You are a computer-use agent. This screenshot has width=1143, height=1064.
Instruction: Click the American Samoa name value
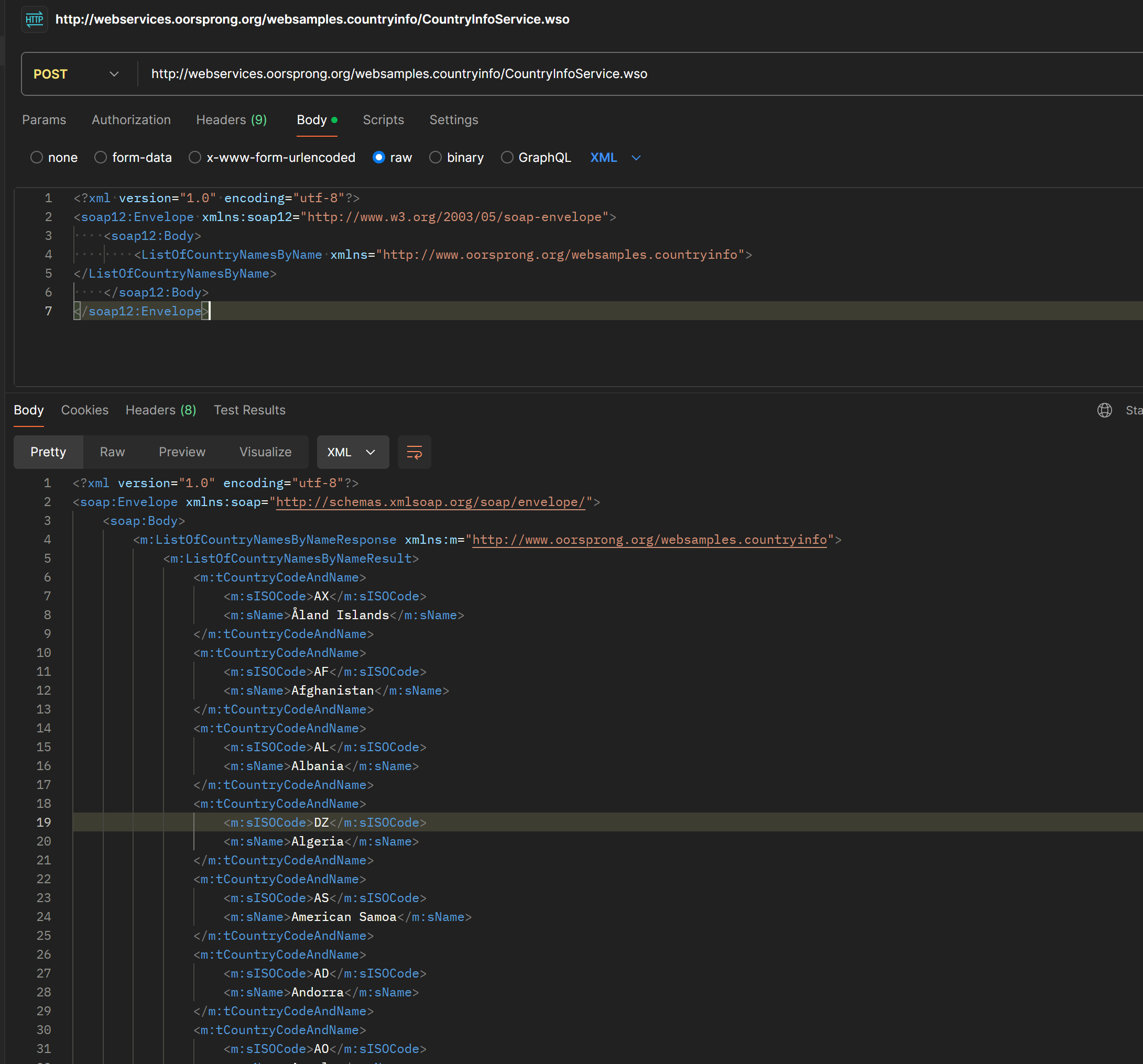(344, 917)
